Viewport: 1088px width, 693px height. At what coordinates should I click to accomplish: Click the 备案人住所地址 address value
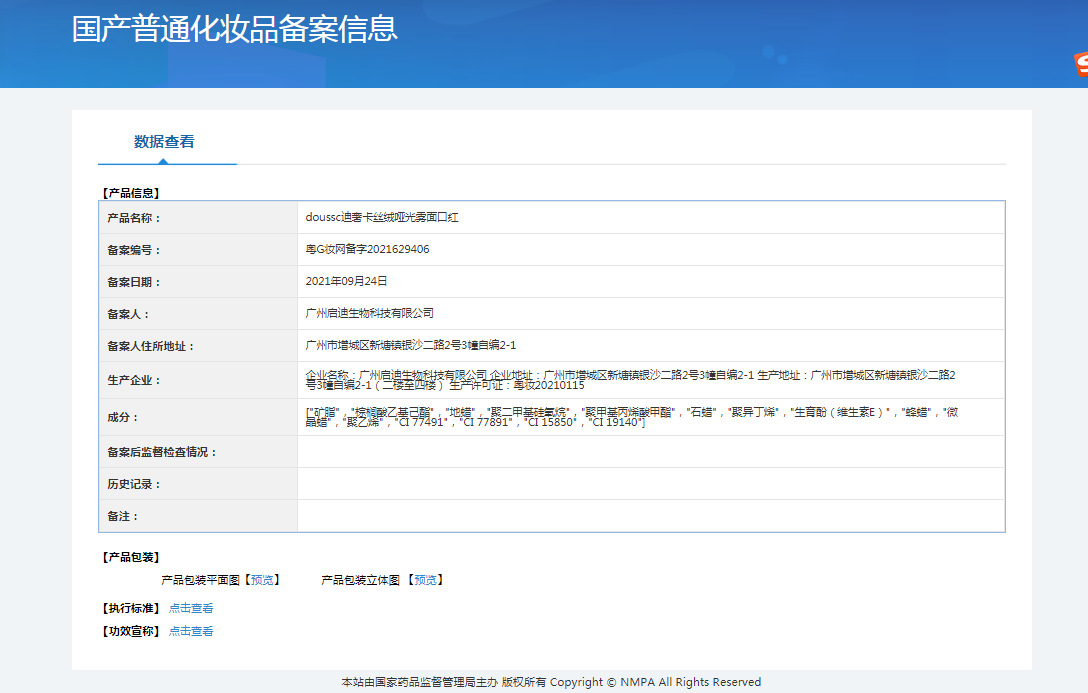pyautogui.click(x=410, y=345)
